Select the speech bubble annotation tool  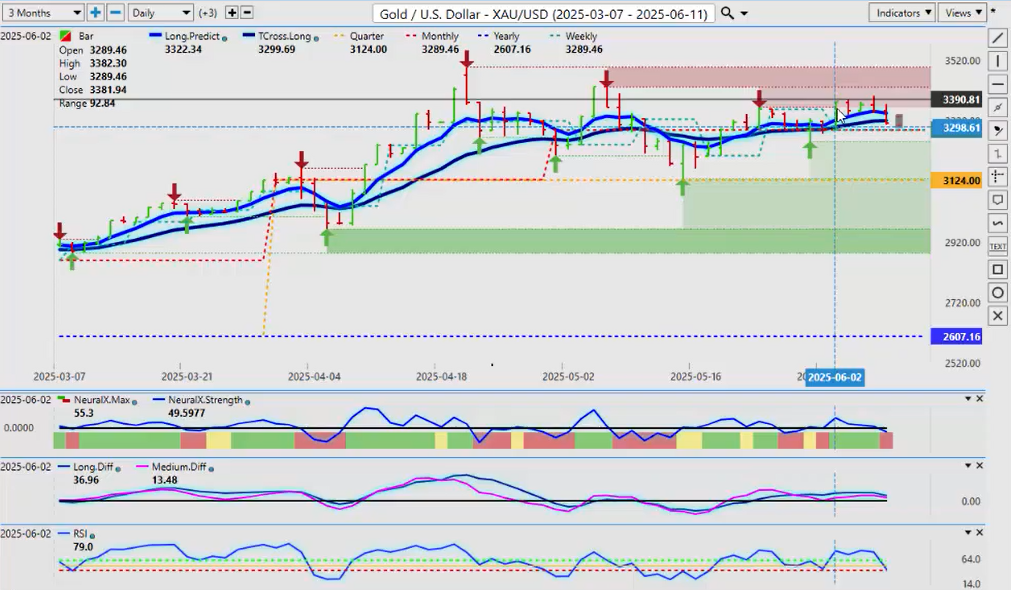pyautogui.click(x=997, y=200)
